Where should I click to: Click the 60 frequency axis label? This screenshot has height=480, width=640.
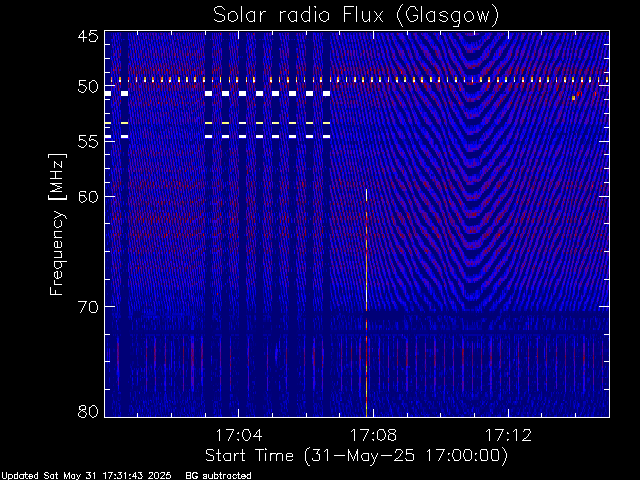click(x=88, y=197)
